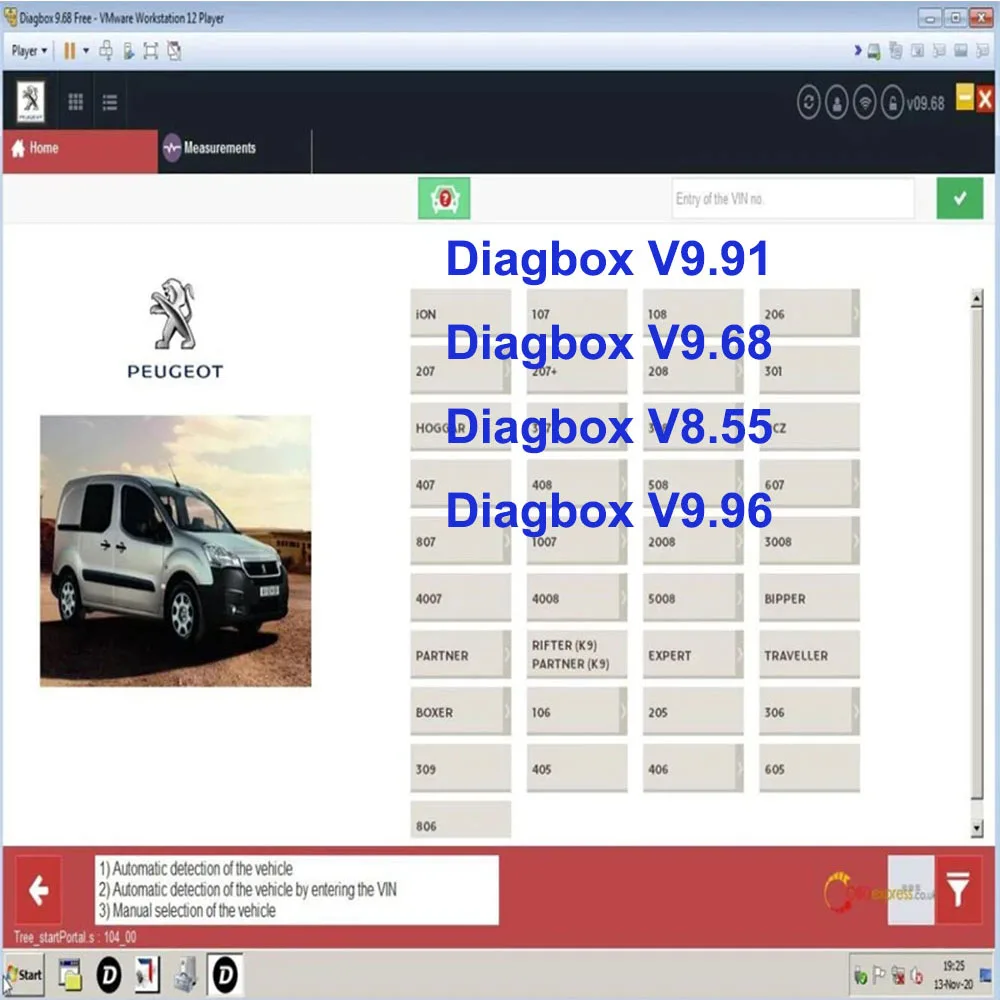
Task: Select the Diagbox list view icon
Action: click(x=110, y=101)
